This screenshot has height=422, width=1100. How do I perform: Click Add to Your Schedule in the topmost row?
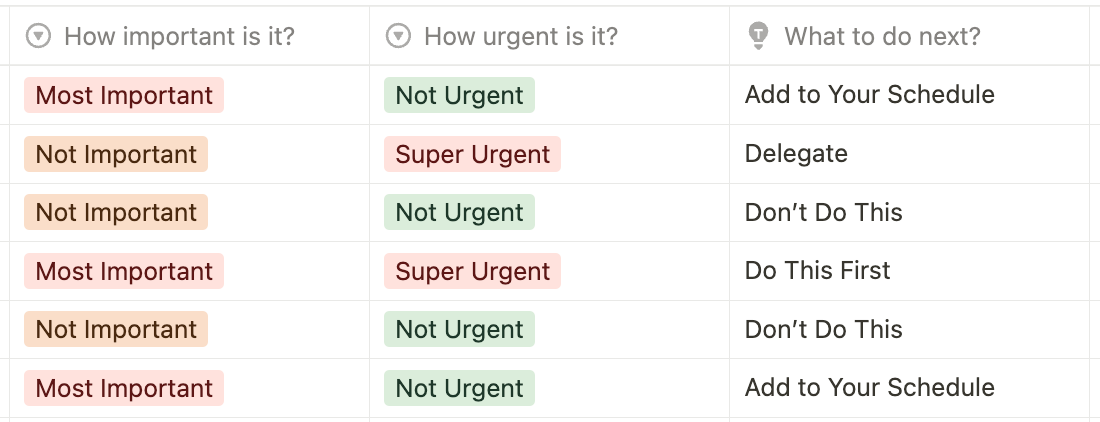coord(869,95)
